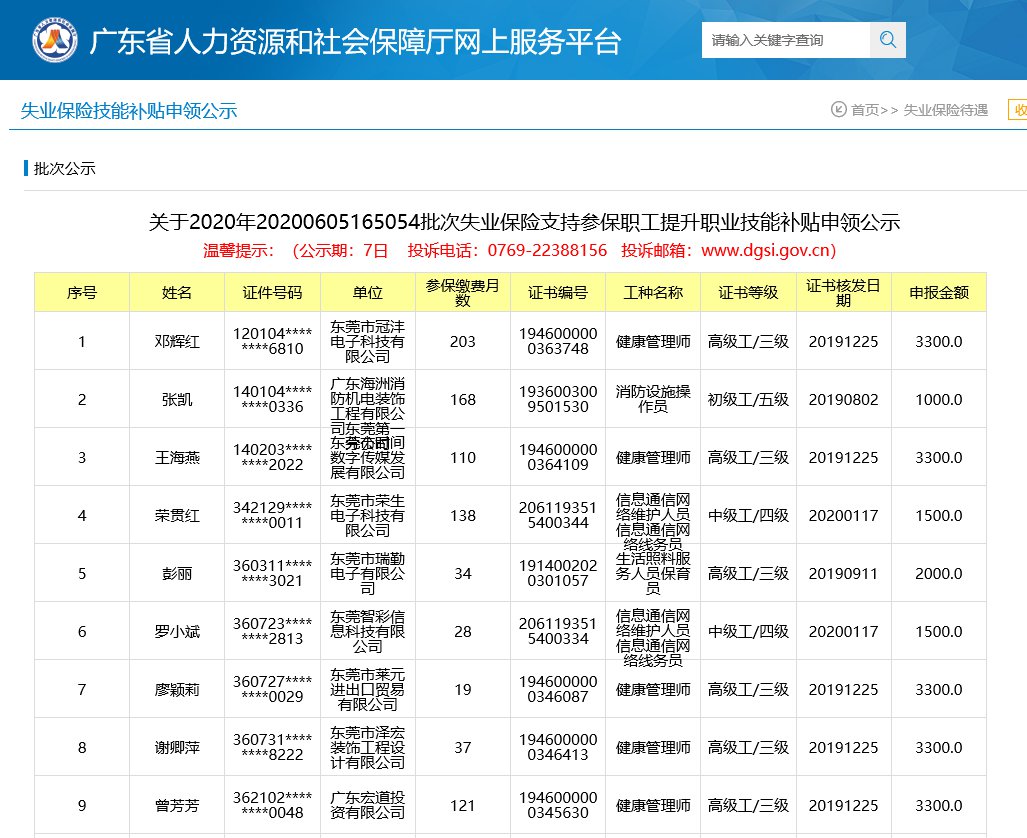The image size is (1027, 838).
Task: Click the 姓名 column header
Action: point(177,292)
